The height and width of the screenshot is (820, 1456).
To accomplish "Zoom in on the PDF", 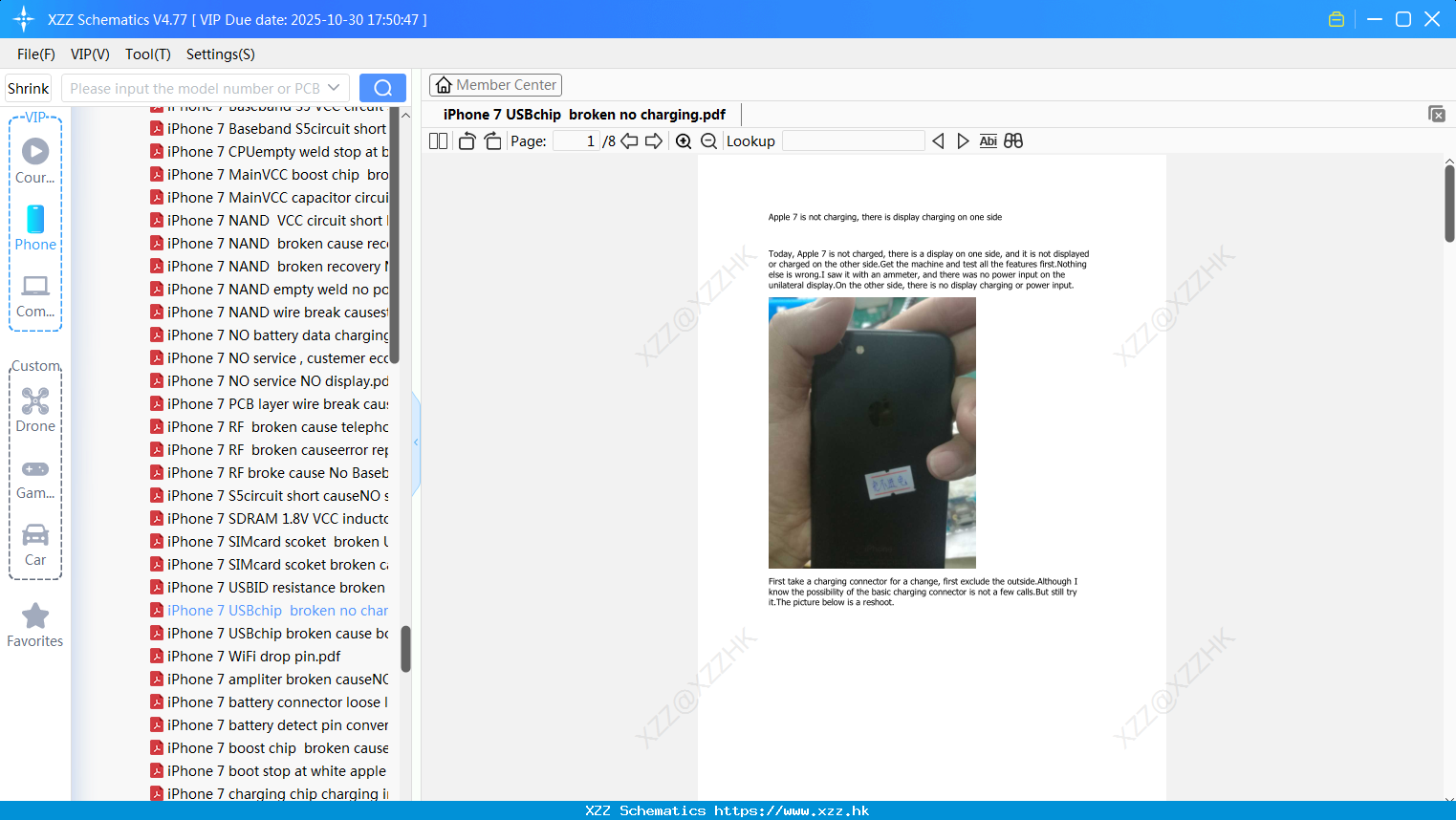I will [684, 140].
